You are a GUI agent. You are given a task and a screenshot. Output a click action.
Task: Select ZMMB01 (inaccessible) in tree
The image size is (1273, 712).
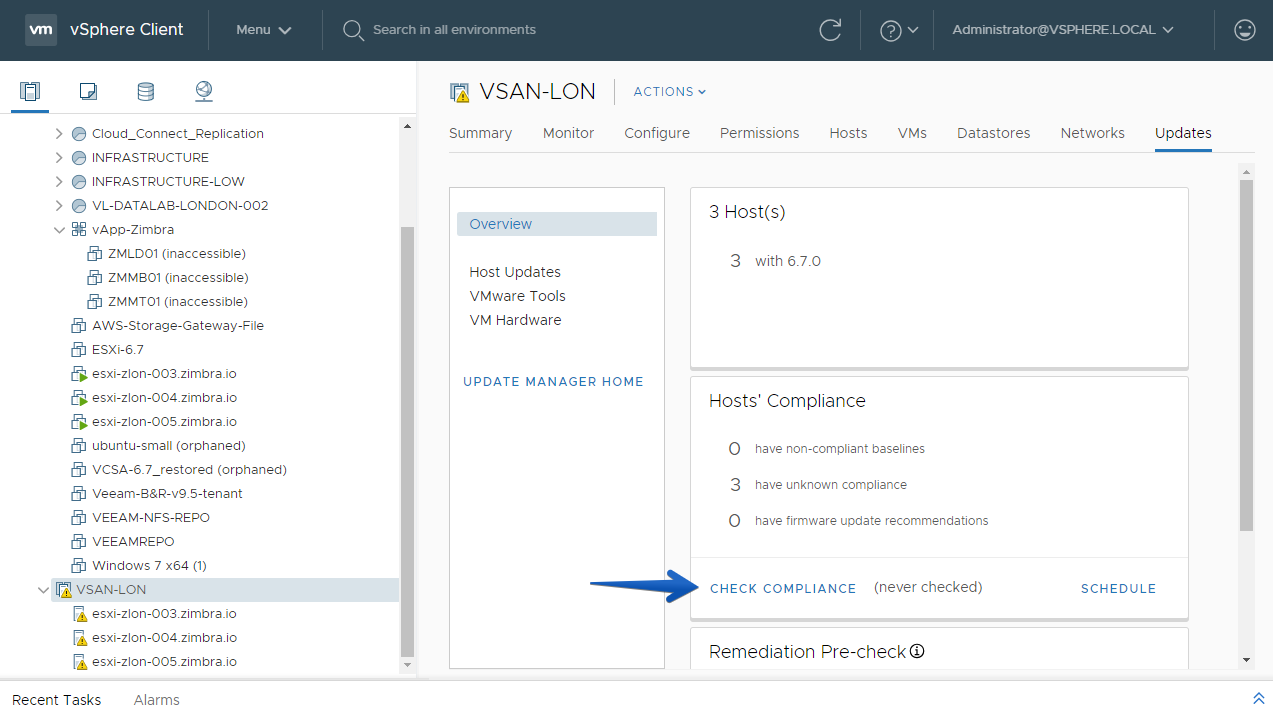178,278
